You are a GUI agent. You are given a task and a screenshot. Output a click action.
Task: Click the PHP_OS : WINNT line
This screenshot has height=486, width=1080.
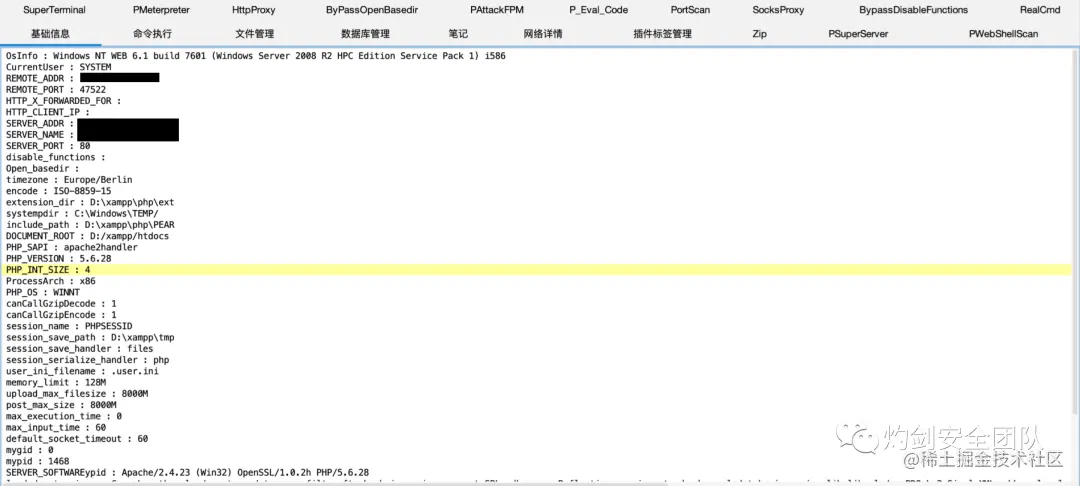pyautogui.click(x=43, y=292)
